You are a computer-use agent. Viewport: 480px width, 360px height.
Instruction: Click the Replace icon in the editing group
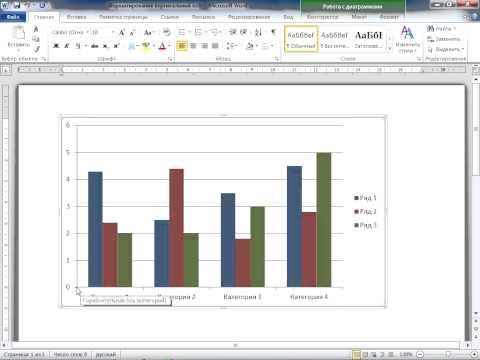(x=431, y=39)
